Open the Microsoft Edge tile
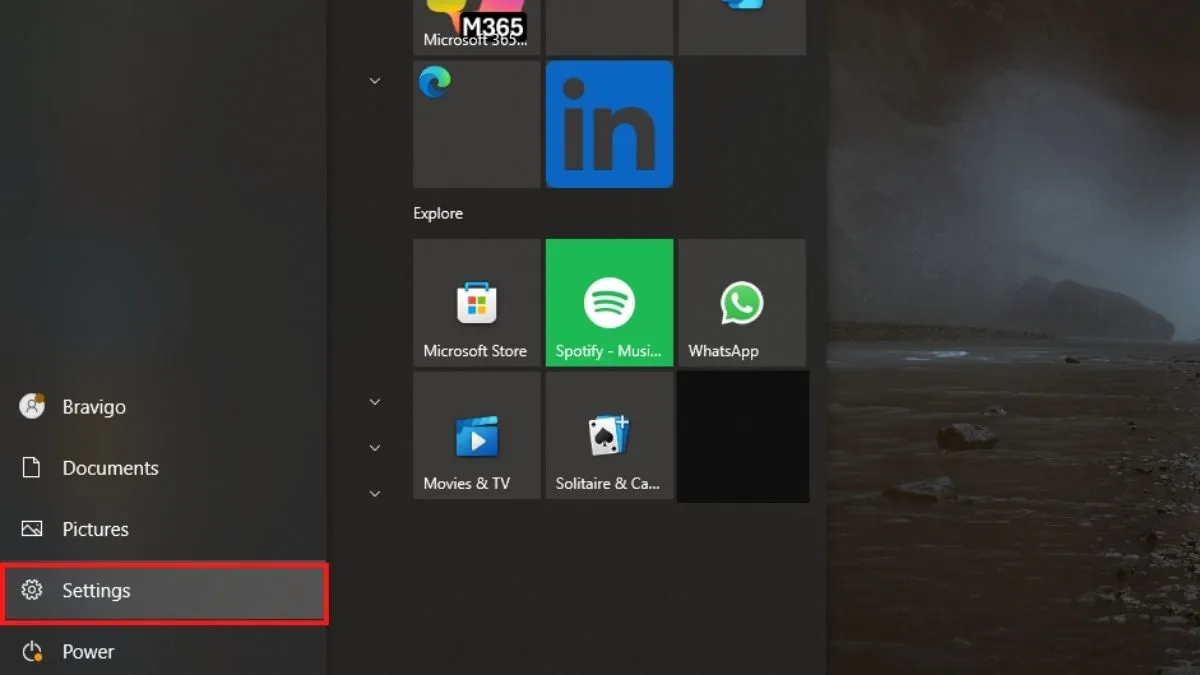This screenshot has width=1200, height=675. pyautogui.click(x=476, y=123)
